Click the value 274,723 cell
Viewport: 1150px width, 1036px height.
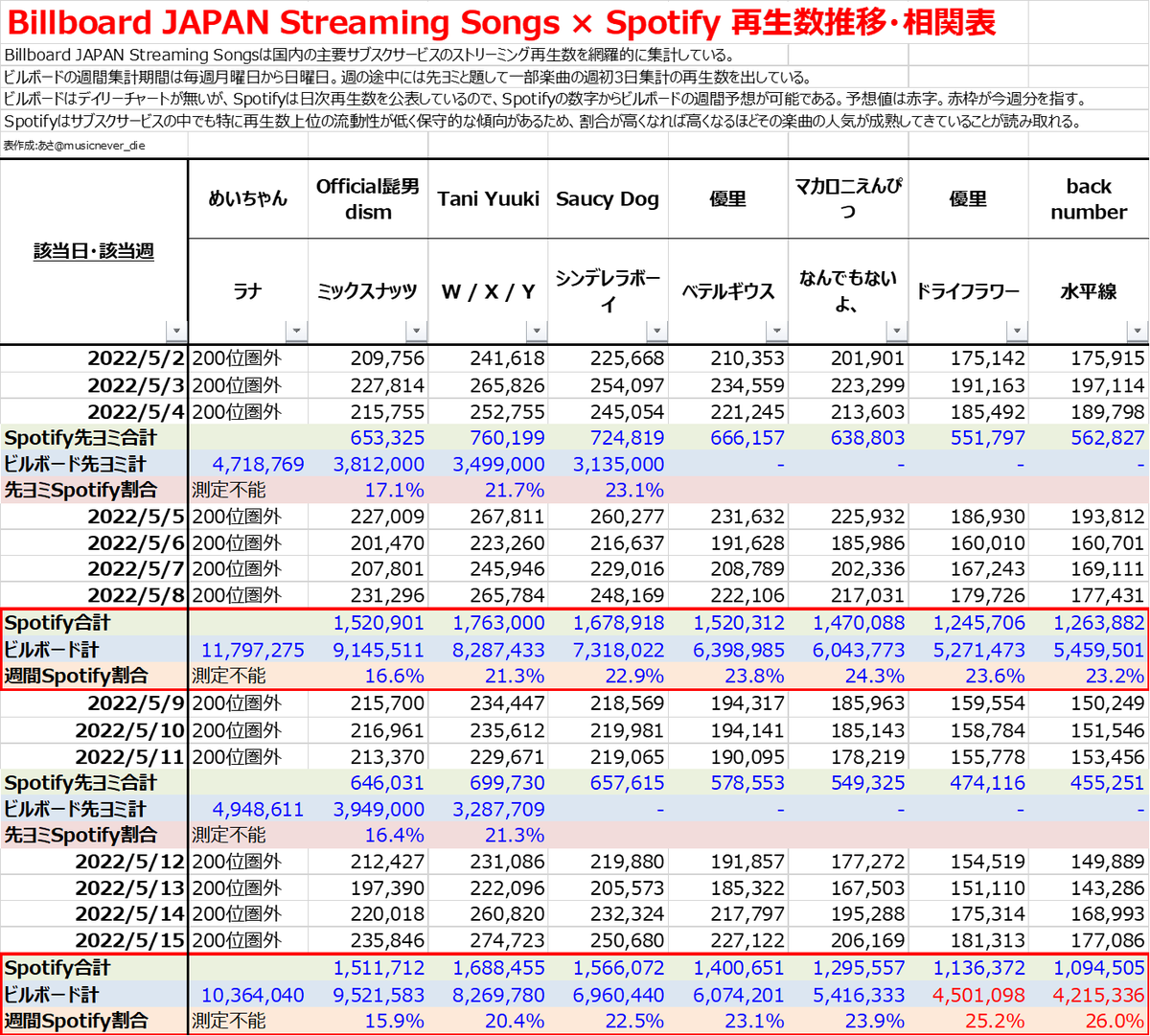point(488,940)
